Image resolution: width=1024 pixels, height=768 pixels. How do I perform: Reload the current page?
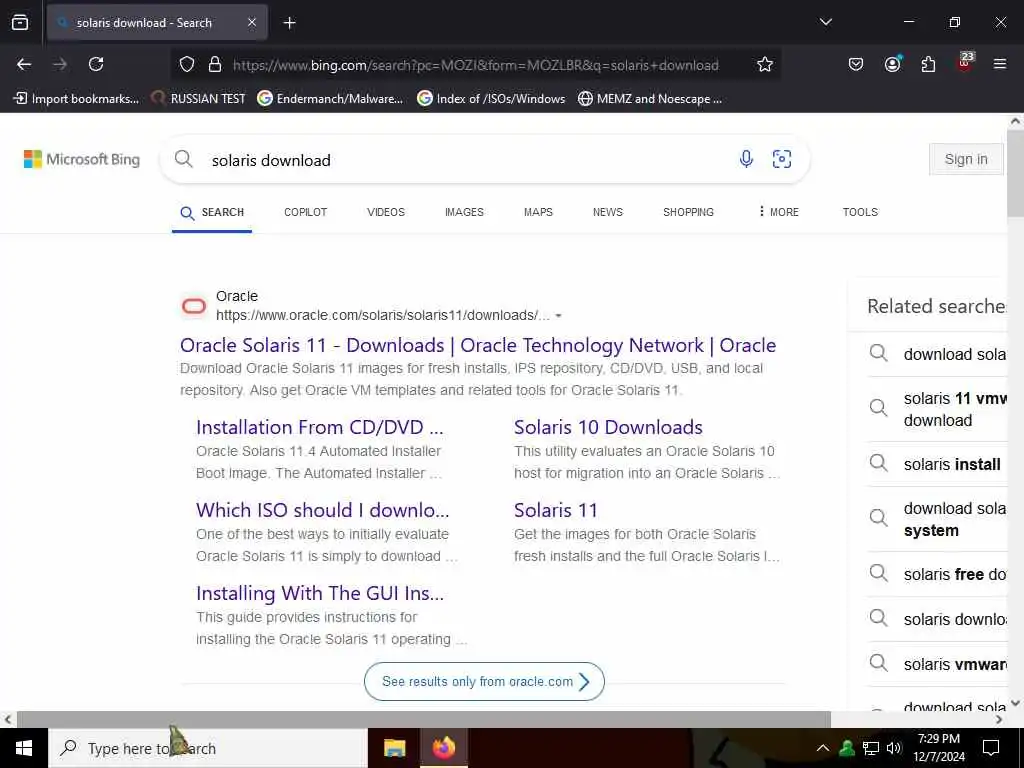click(x=96, y=64)
